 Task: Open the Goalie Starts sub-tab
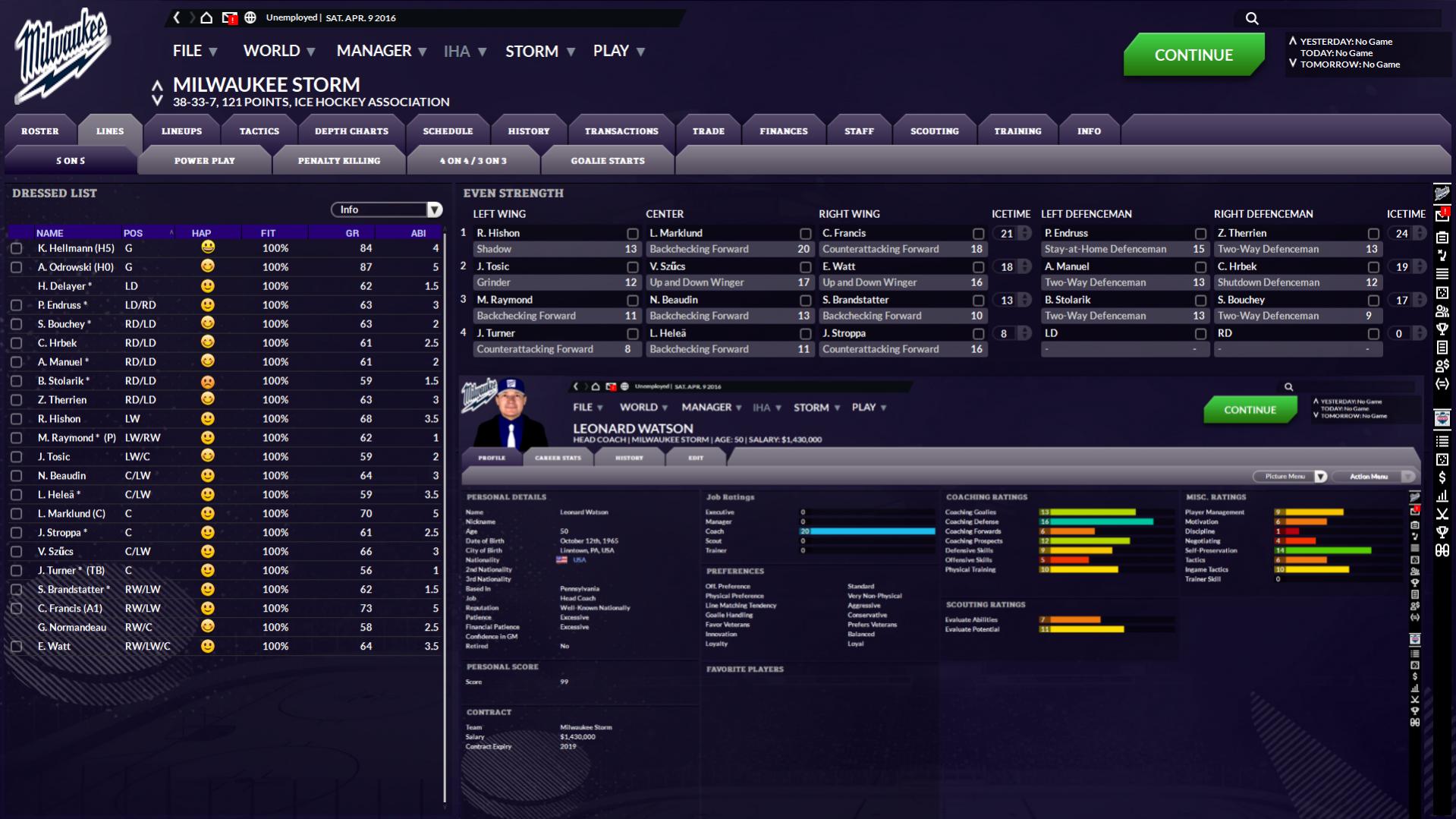[x=607, y=161]
